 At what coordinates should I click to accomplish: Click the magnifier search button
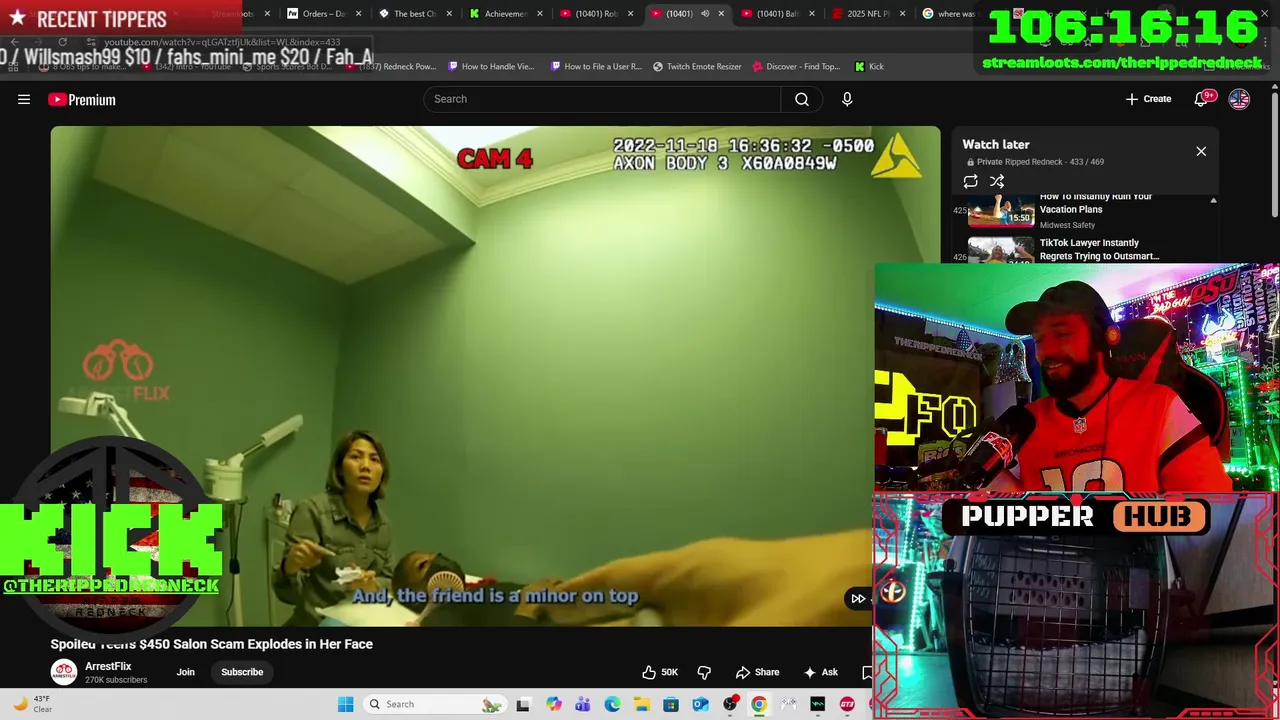pos(802,99)
